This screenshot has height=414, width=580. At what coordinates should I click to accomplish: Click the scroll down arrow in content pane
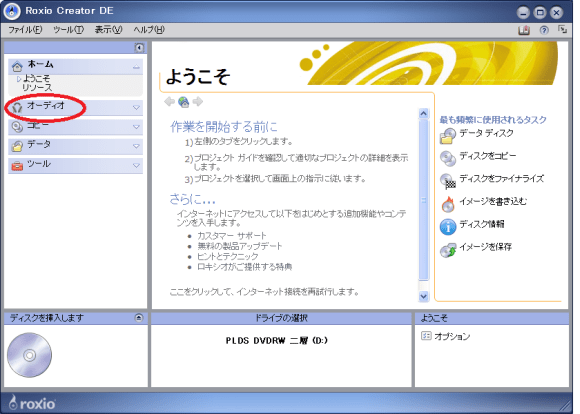click(x=424, y=296)
